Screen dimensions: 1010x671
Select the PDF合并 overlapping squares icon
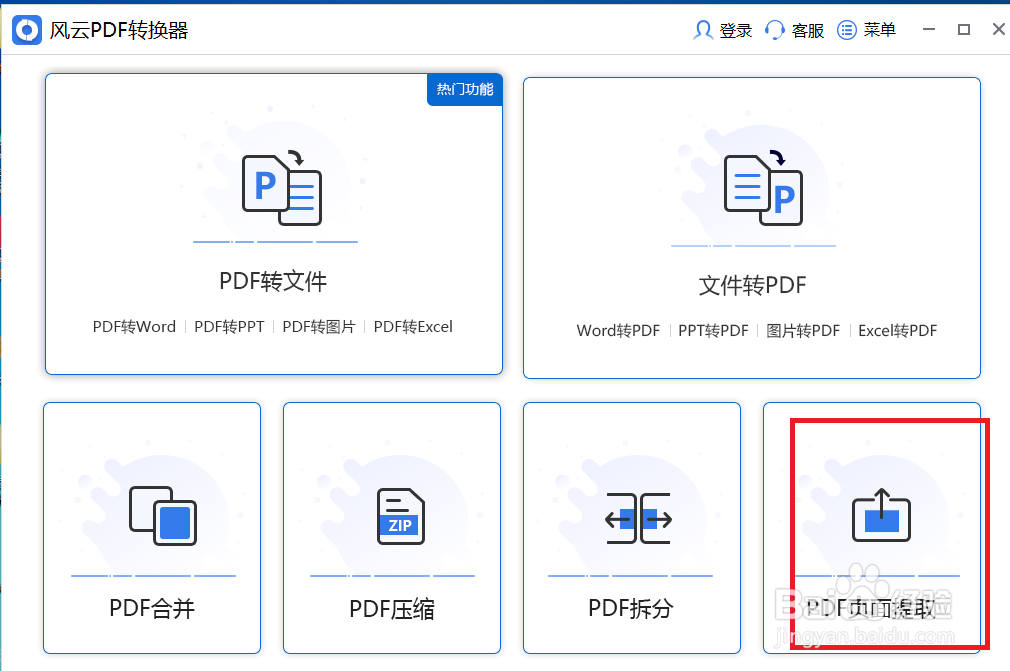(x=163, y=515)
